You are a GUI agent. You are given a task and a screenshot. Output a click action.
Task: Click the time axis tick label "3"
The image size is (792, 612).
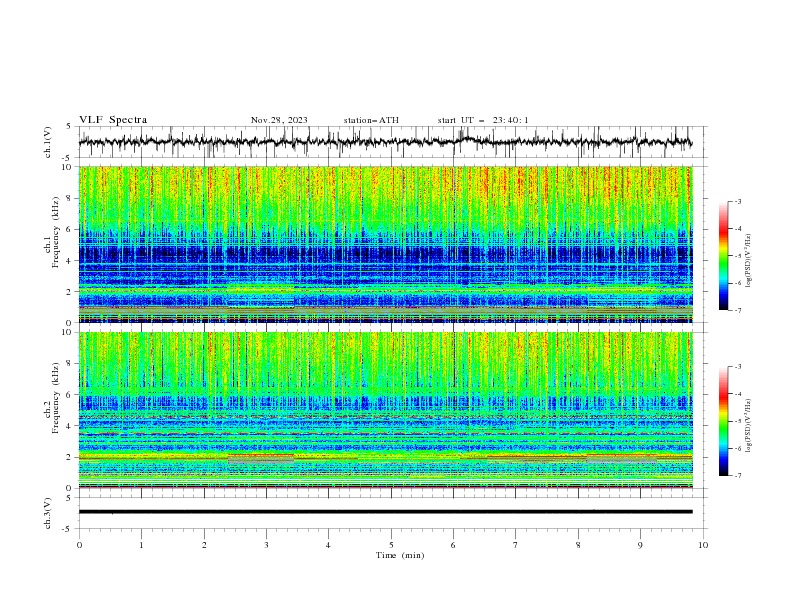pyautogui.click(x=266, y=545)
